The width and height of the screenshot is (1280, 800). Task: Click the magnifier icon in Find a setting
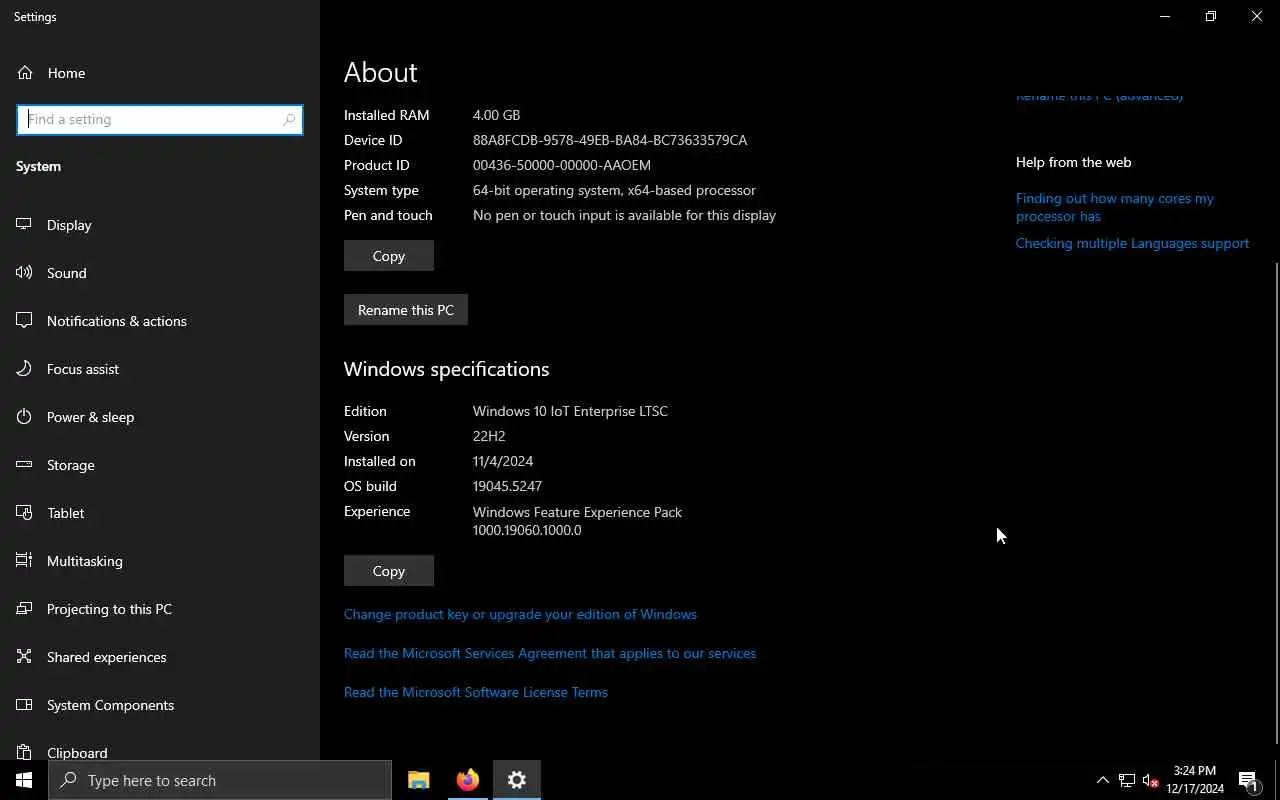(x=289, y=119)
